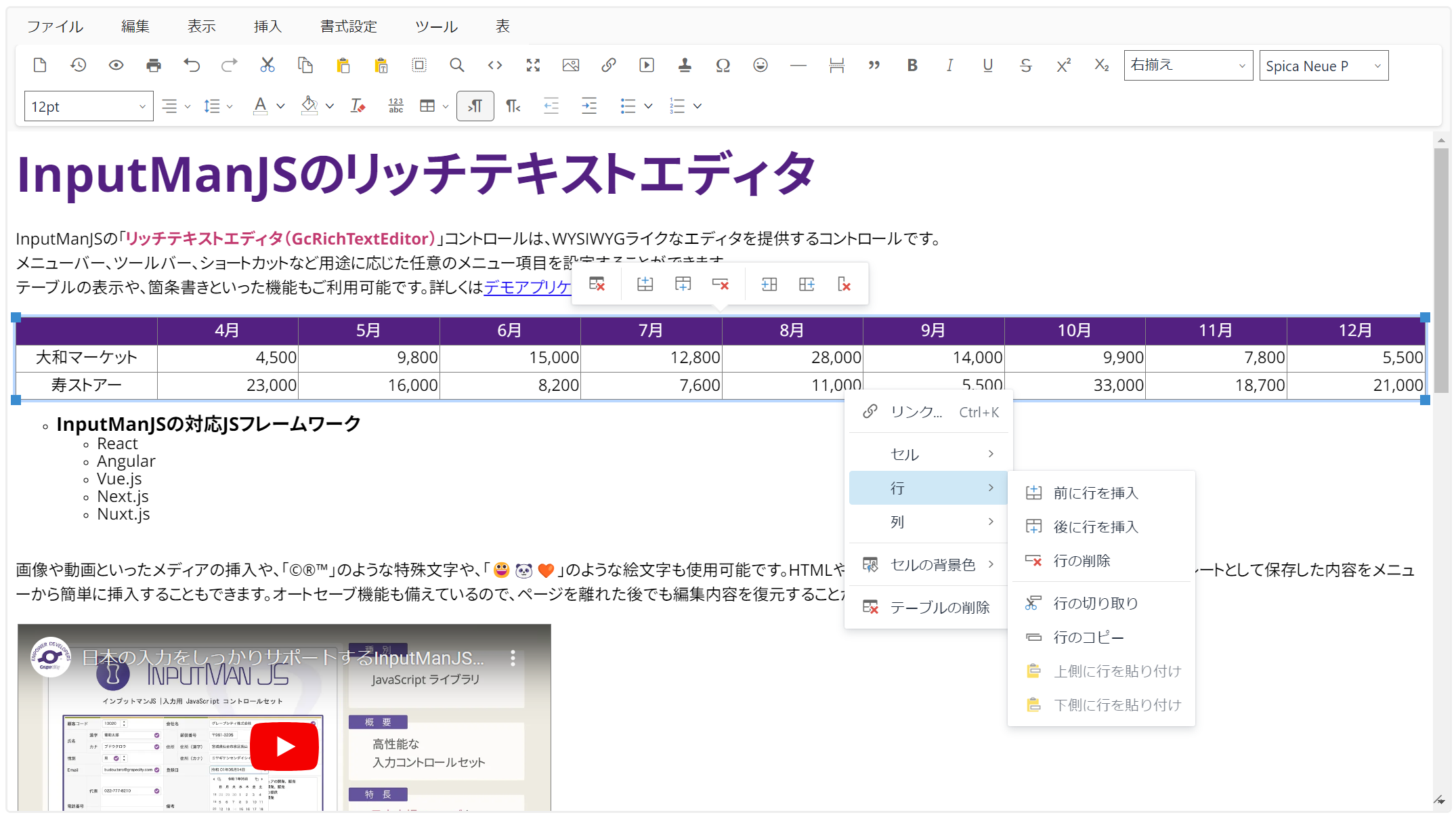Click delete column icon in floating toolbar
This screenshot has height=819, width=1456.
coord(844,284)
